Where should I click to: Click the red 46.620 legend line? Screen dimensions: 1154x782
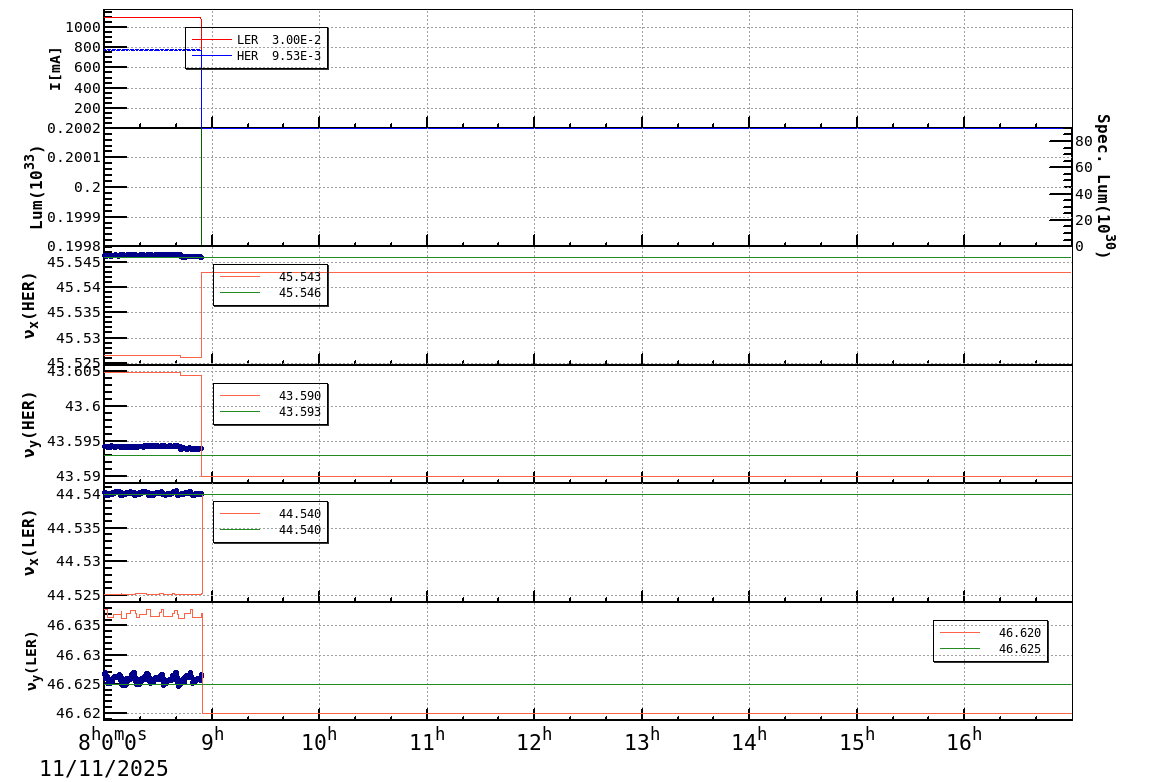tap(960, 632)
